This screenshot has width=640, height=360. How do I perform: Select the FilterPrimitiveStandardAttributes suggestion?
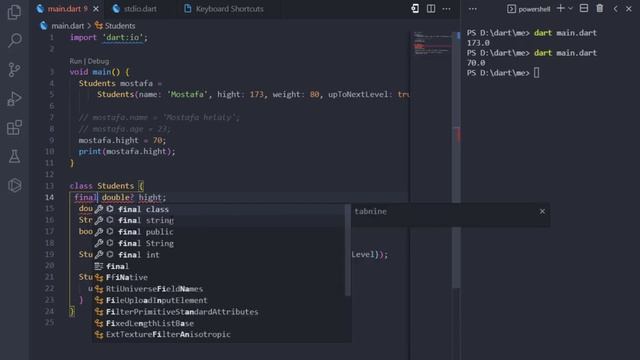click(219, 312)
